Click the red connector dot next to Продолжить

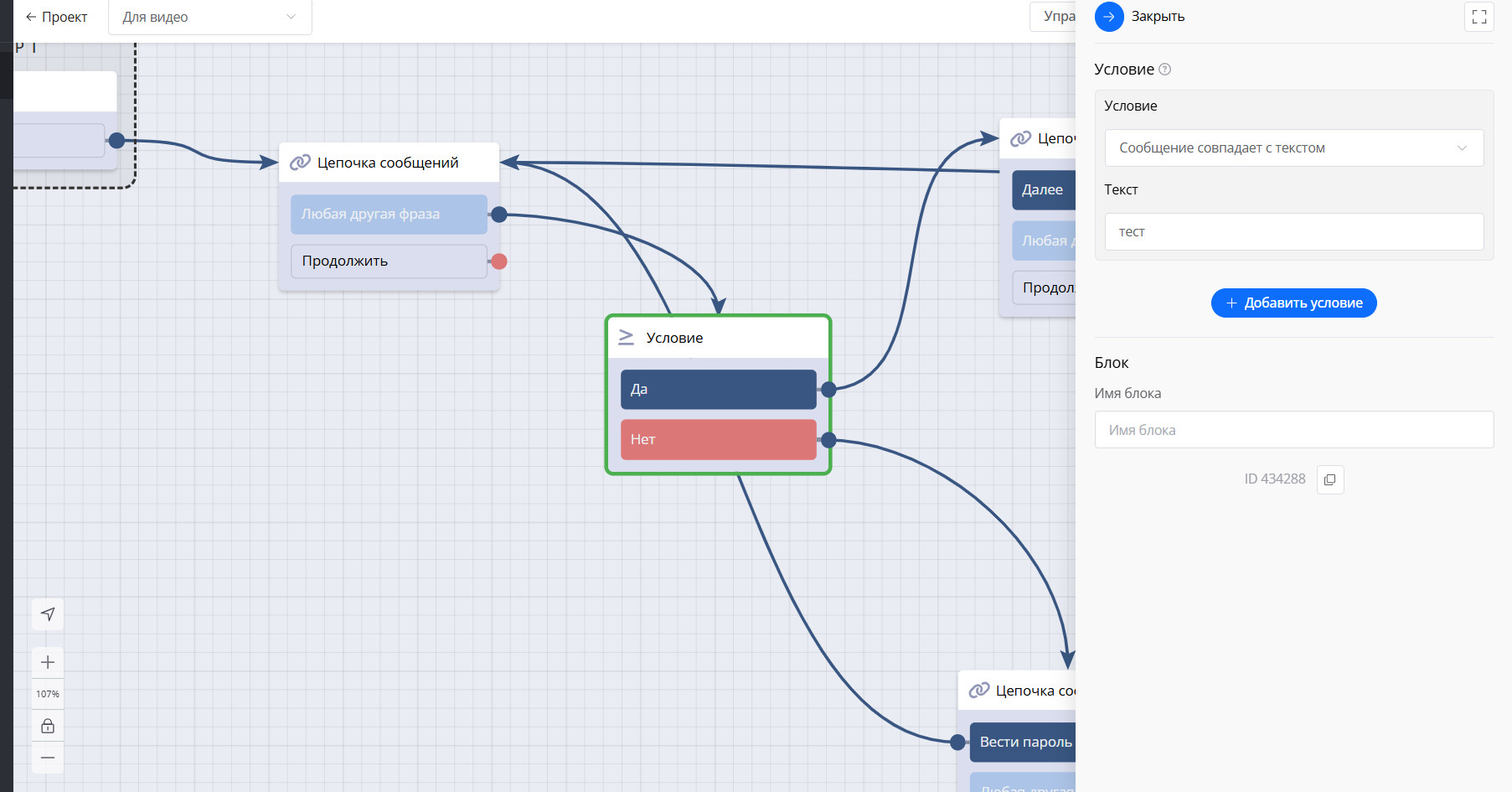tap(499, 261)
